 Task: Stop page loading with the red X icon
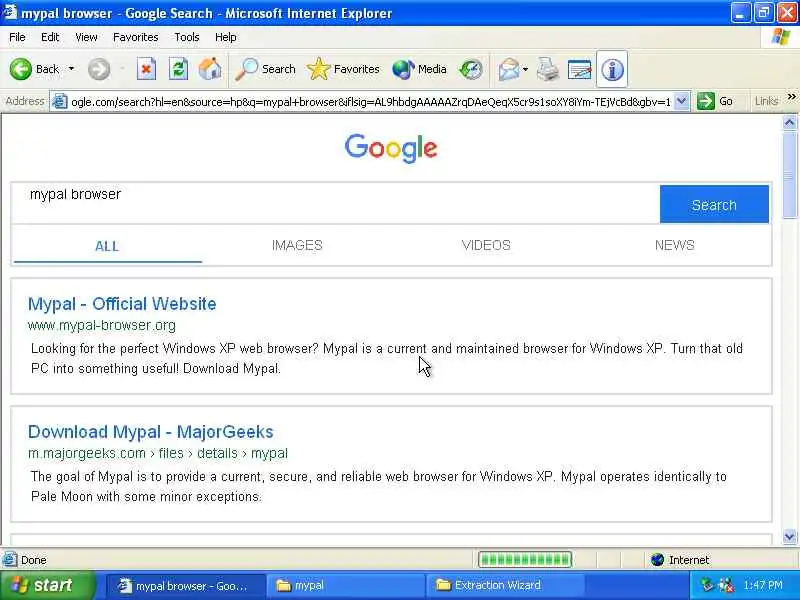(146, 69)
